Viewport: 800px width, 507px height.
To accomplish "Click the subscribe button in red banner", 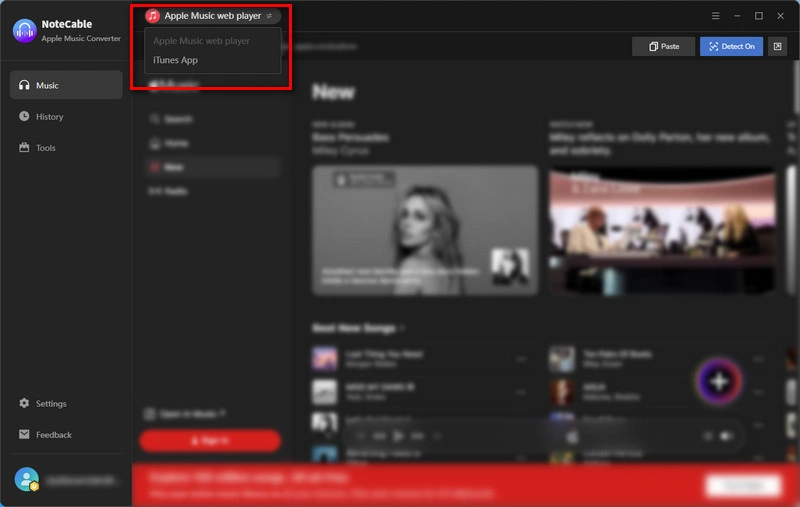I will (x=743, y=485).
